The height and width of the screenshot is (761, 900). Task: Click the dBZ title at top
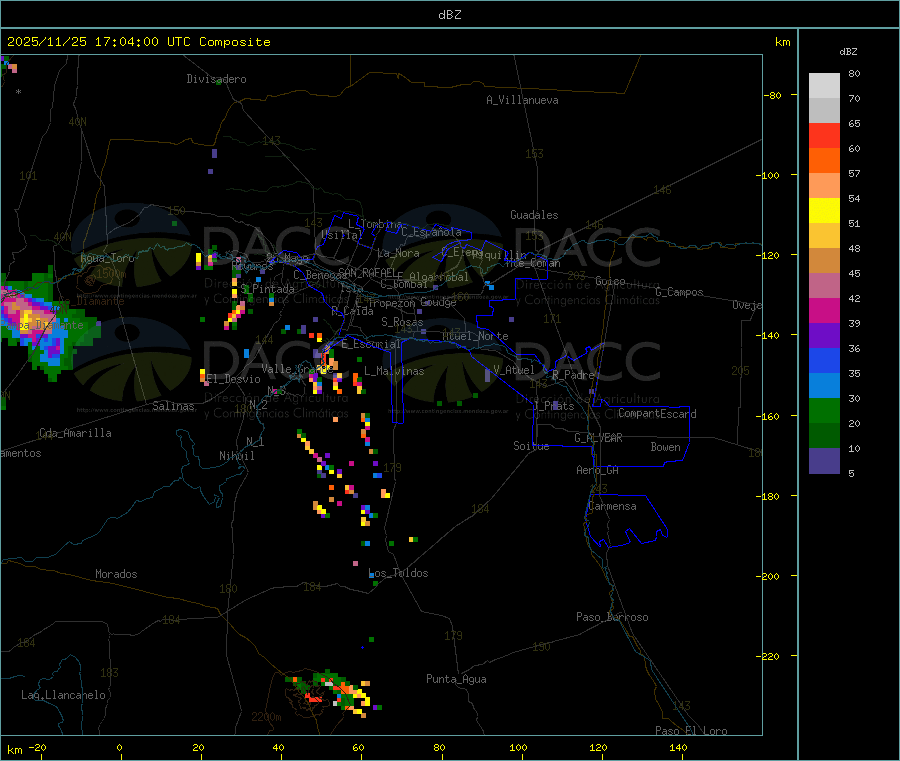[449, 15]
